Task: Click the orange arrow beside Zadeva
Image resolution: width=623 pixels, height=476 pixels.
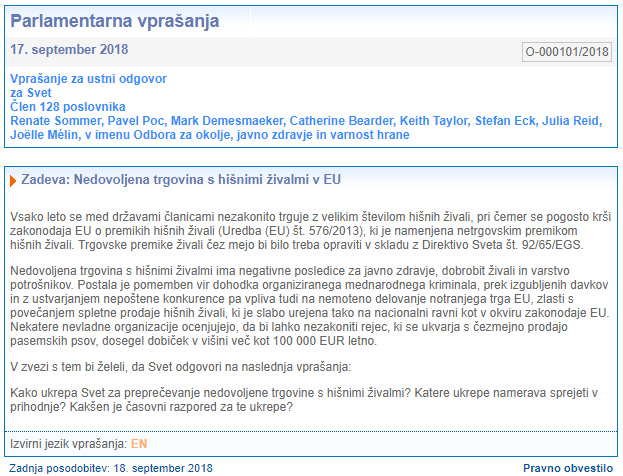Action: point(13,181)
